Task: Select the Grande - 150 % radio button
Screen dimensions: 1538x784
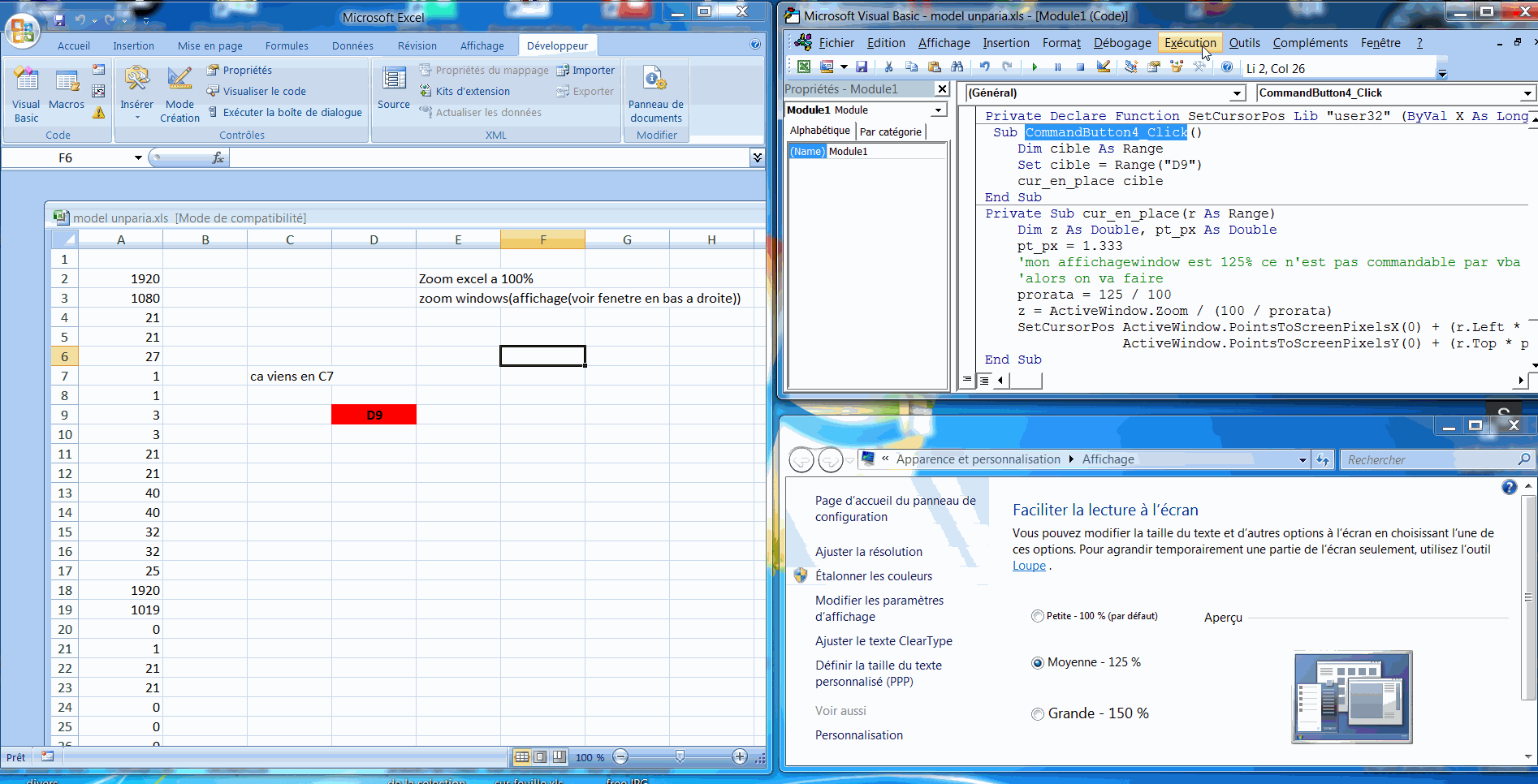Action: (1037, 714)
